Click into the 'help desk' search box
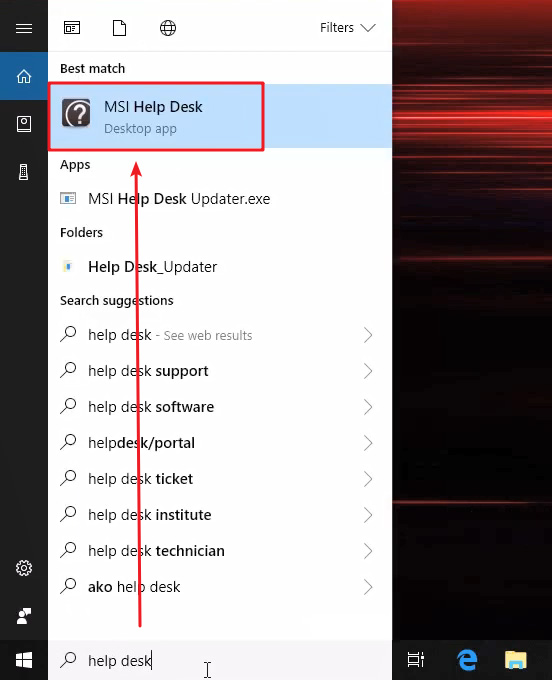 [220, 660]
